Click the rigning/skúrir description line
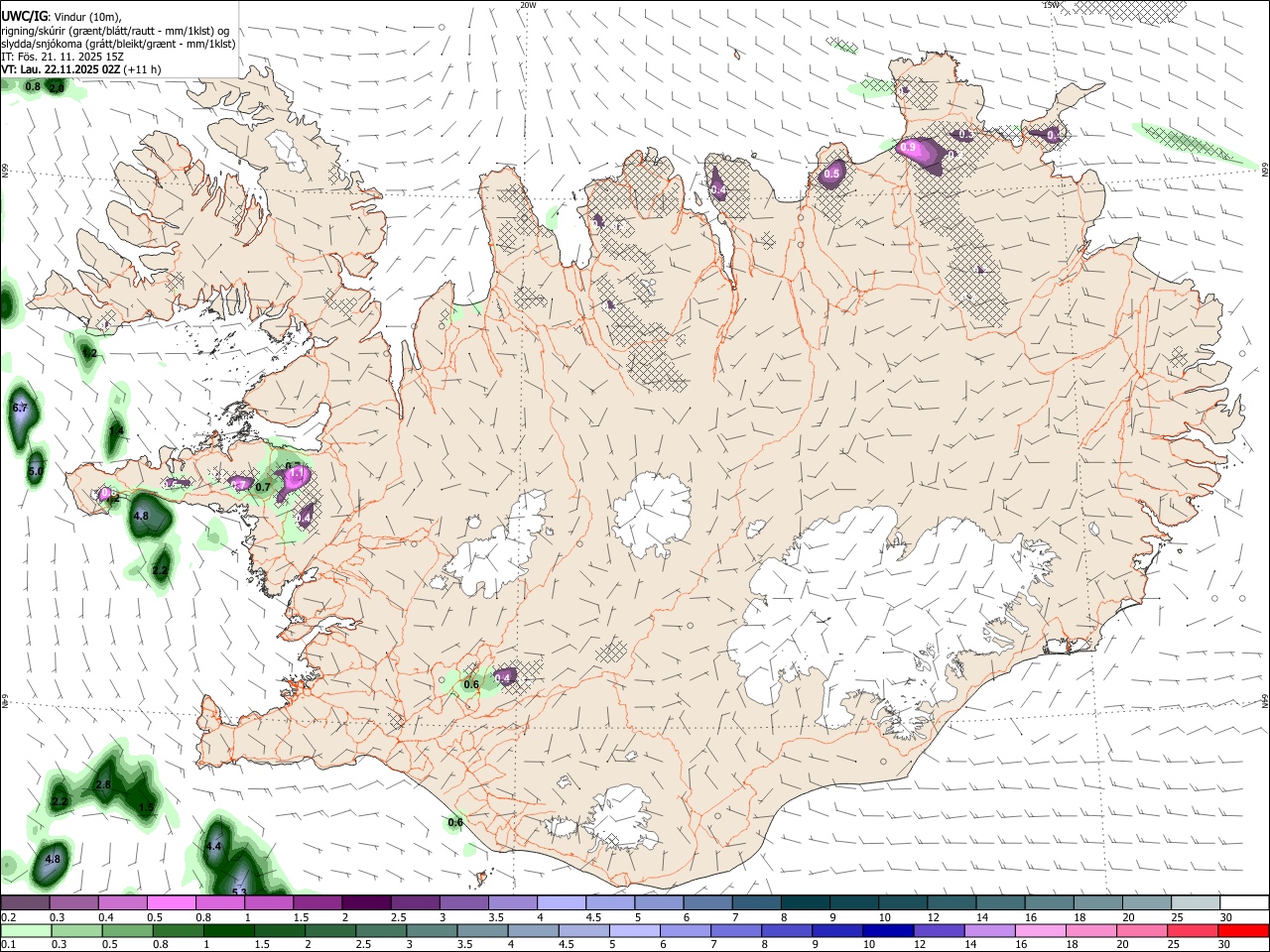This screenshot has width=1270, height=952. tap(115, 31)
